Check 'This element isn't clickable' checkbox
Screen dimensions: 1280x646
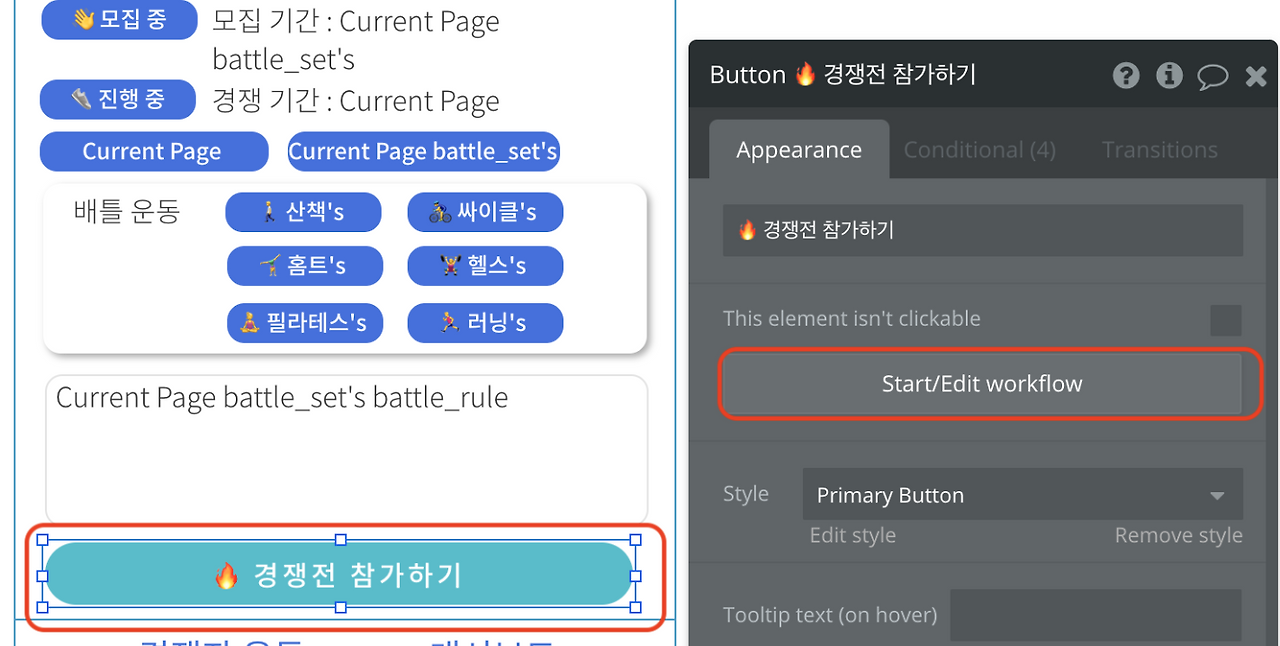pyautogui.click(x=1226, y=320)
